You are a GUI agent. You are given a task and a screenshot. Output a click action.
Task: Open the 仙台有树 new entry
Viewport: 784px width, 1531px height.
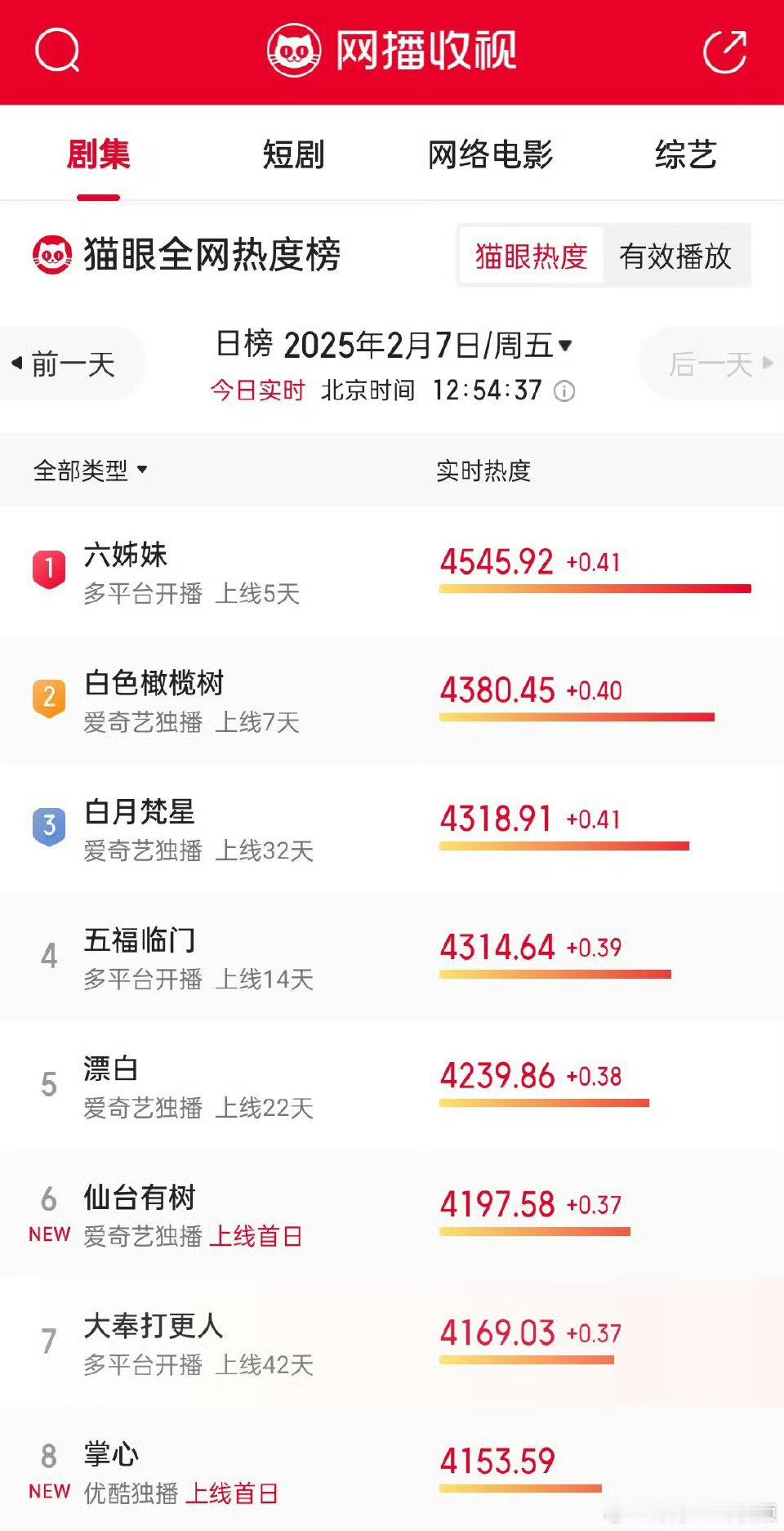(x=392, y=1214)
